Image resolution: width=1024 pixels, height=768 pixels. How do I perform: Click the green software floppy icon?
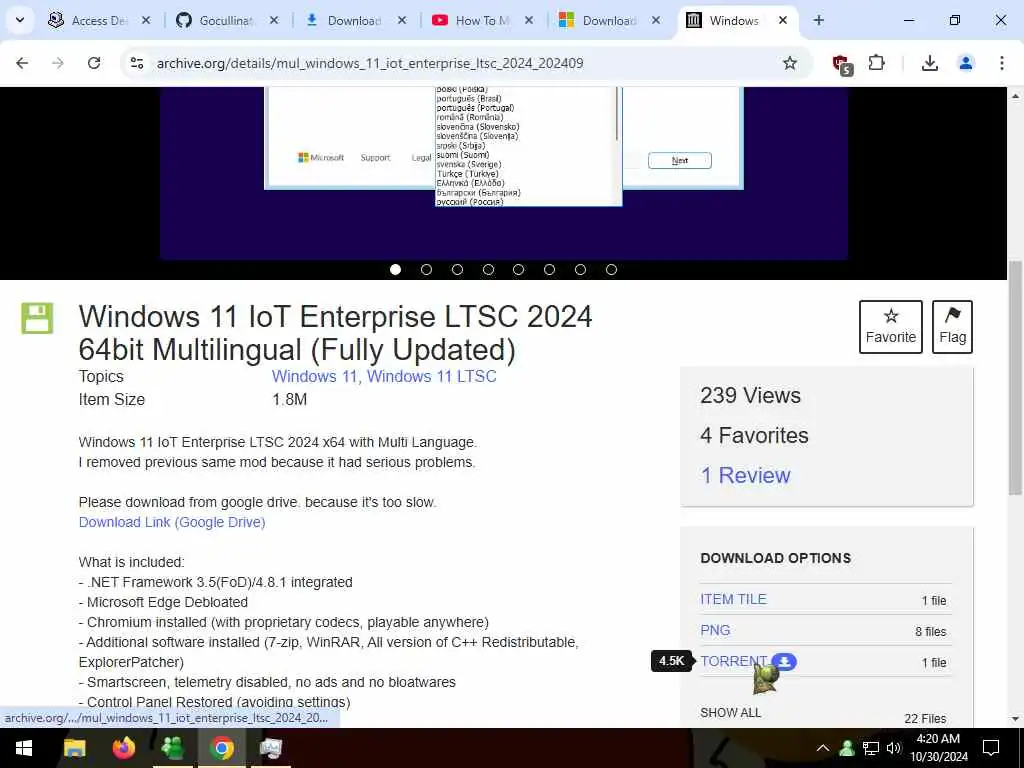37,318
